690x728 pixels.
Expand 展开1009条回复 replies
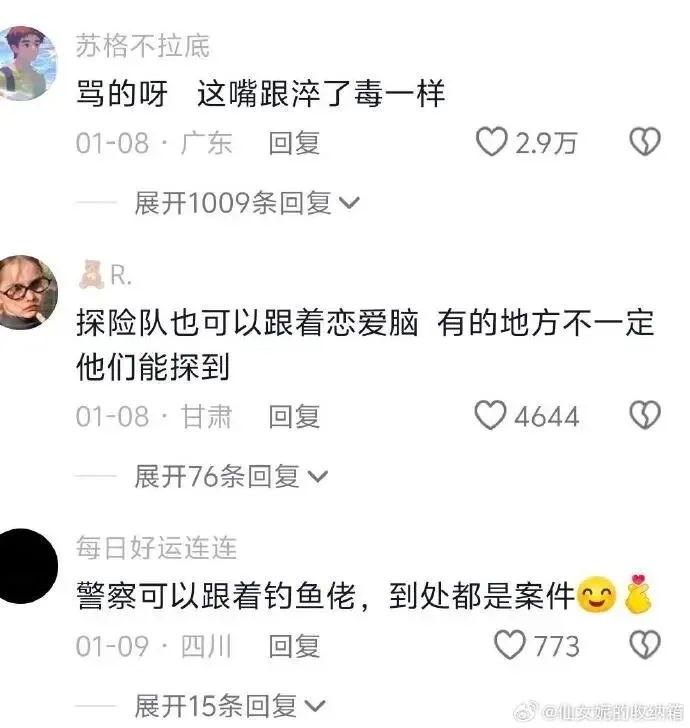pos(247,203)
